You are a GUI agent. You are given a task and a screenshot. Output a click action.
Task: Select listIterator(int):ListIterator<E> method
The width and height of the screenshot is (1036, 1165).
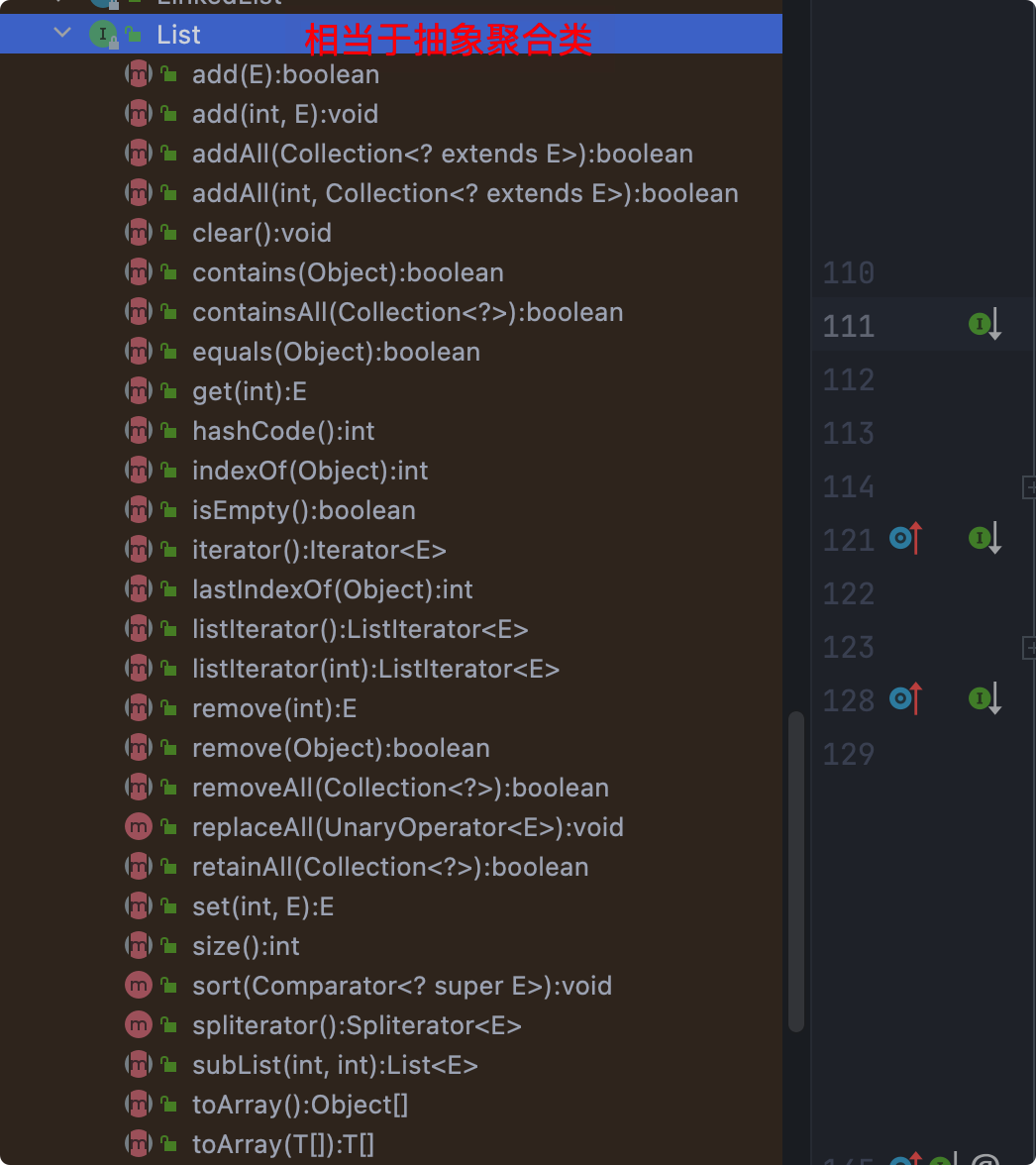(x=375, y=669)
